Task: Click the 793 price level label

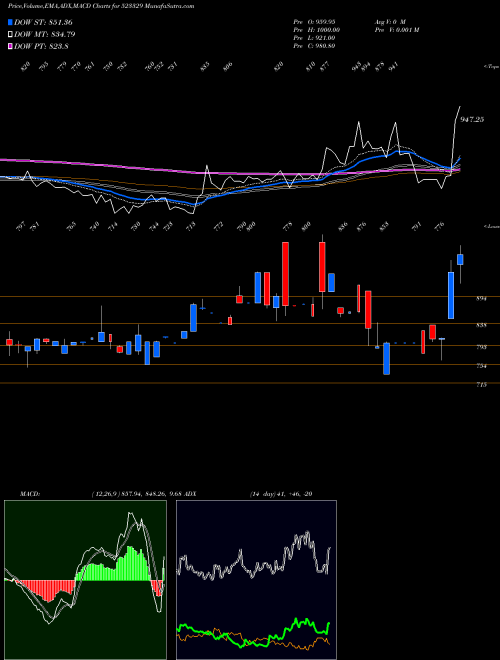Action: [x=481, y=347]
